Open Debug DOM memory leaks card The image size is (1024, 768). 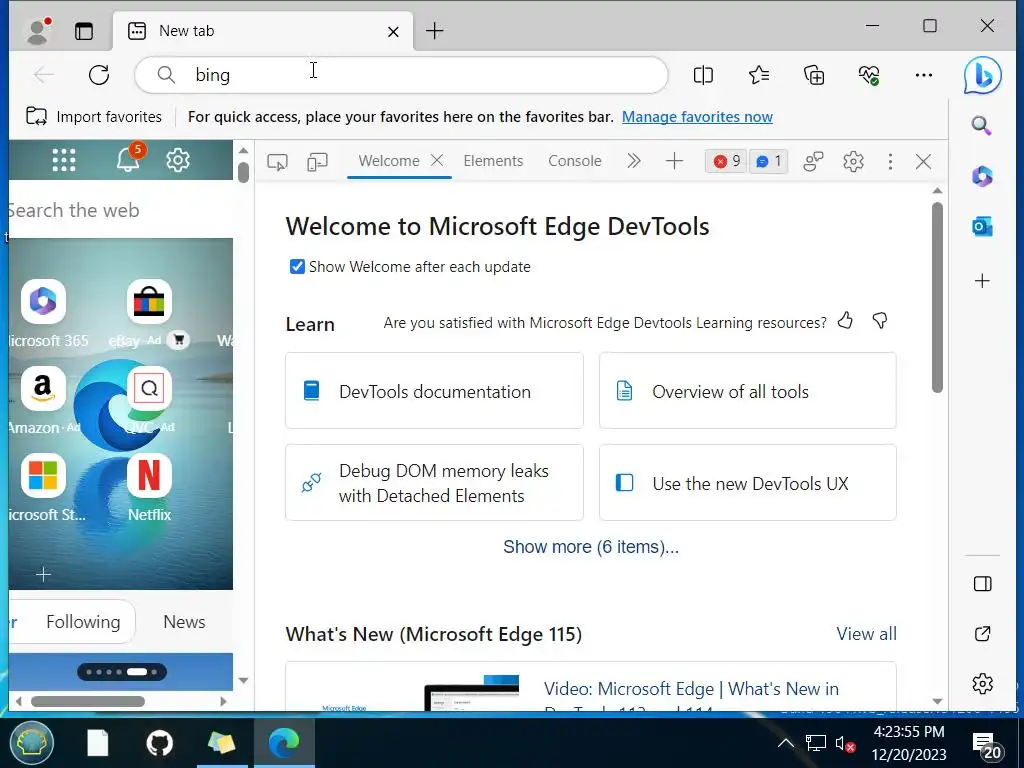click(x=434, y=483)
